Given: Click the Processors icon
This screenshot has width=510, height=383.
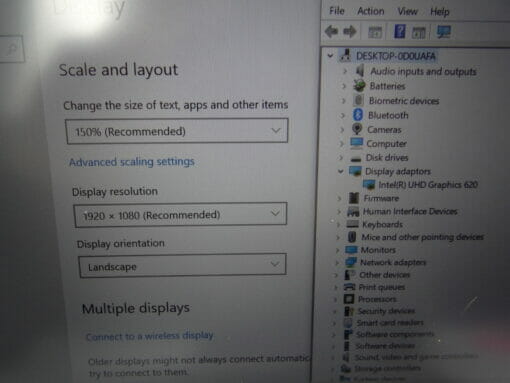Looking at the screenshot, I should [x=349, y=299].
